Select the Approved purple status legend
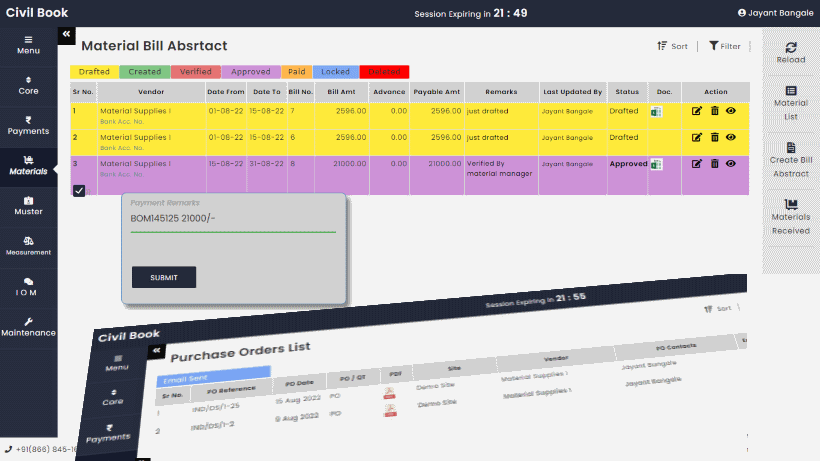 [x=252, y=72]
